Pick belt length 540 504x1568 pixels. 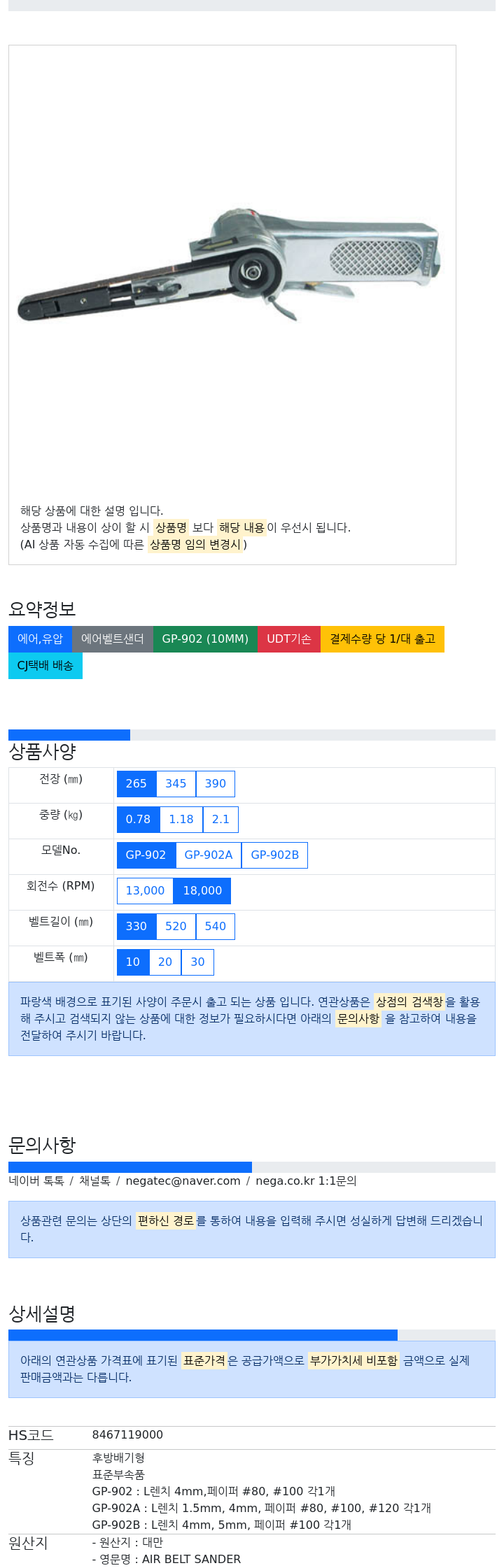click(216, 927)
